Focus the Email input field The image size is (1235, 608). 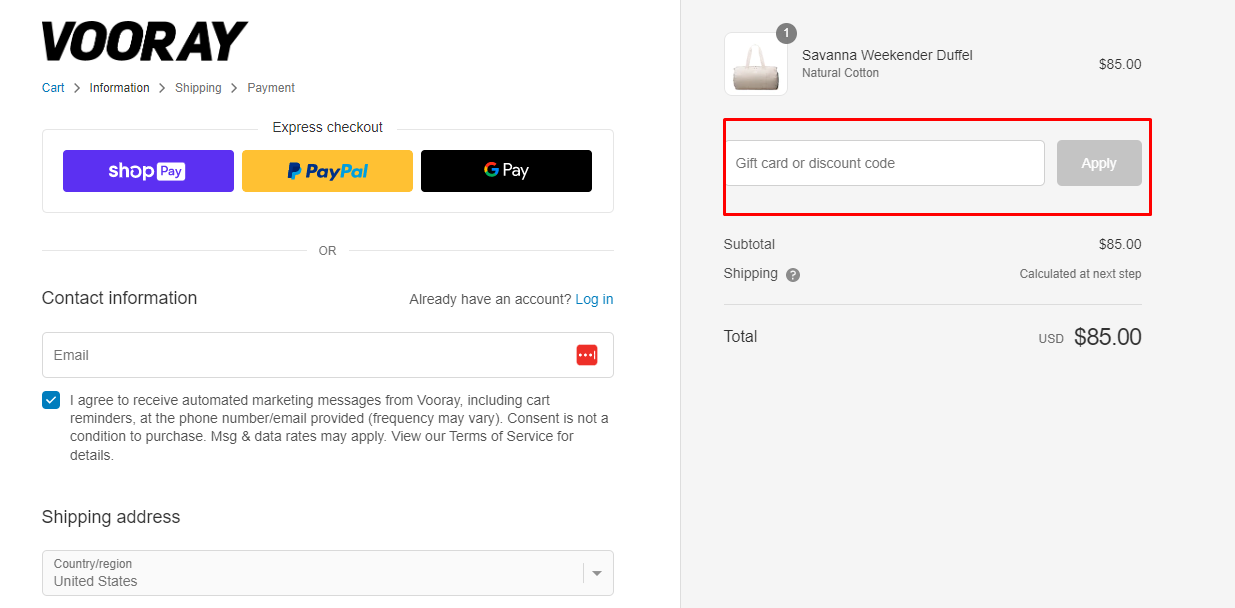point(328,355)
